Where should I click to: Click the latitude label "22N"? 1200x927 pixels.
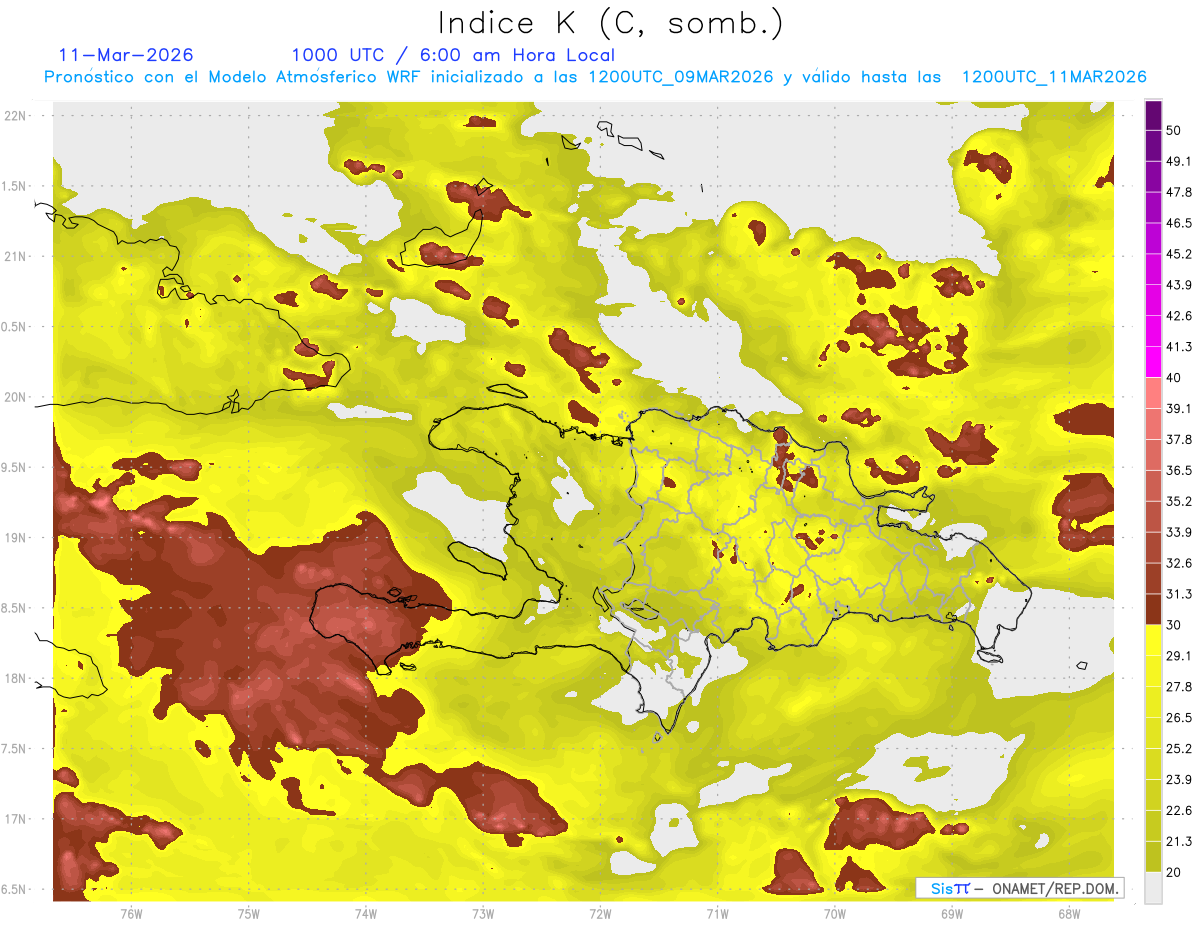click(x=16, y=115)
